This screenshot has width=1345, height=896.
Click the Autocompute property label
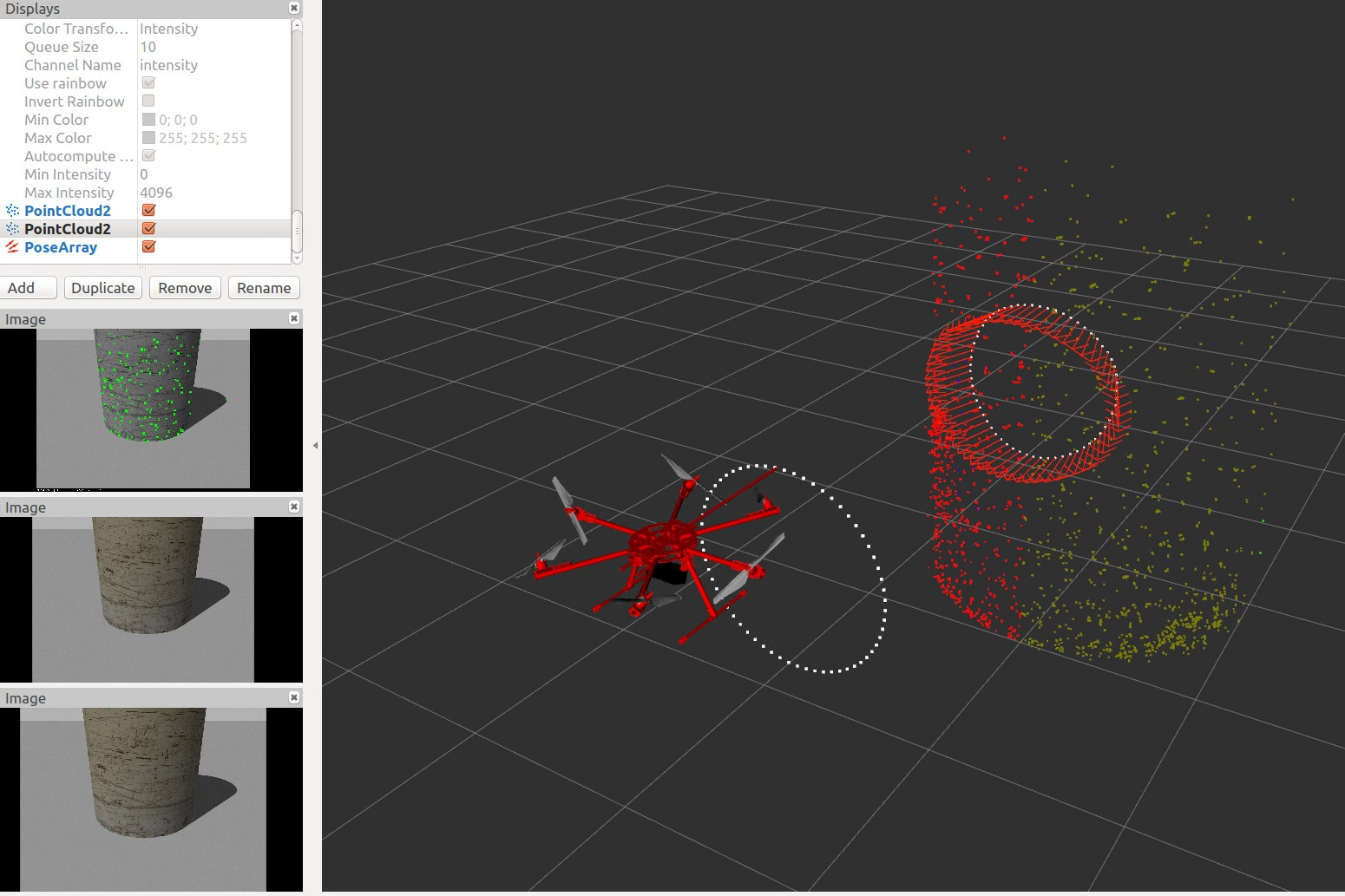click(x=78, y=156)
